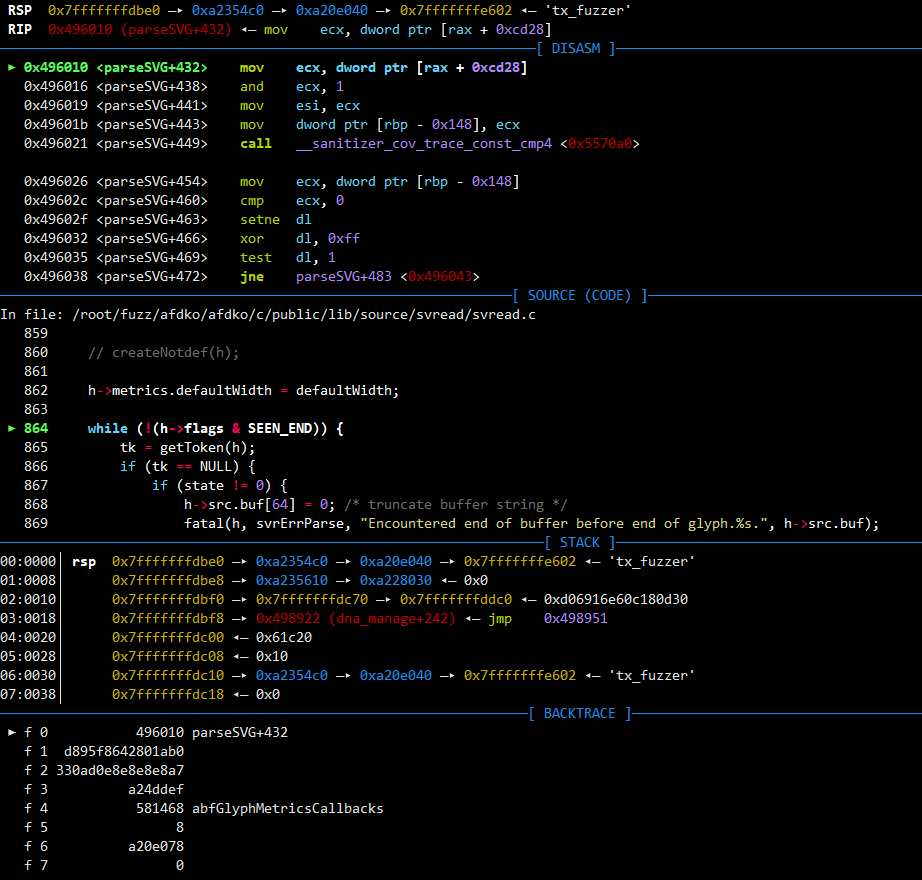922x880 pixels.
Task: Click the xor dl, 0xff instruction
Action: point(300,239)
